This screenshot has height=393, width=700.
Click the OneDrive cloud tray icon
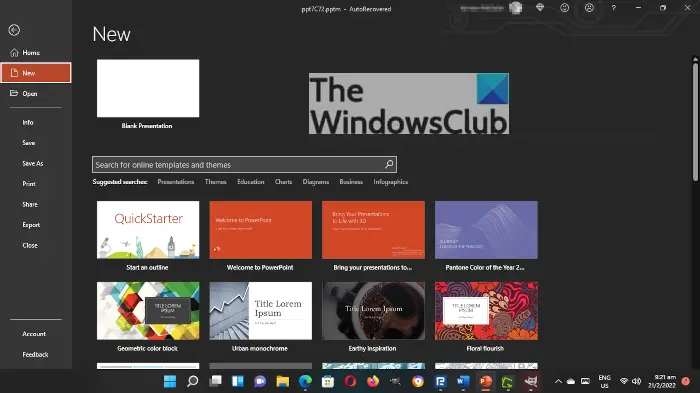tap(571, 381)
